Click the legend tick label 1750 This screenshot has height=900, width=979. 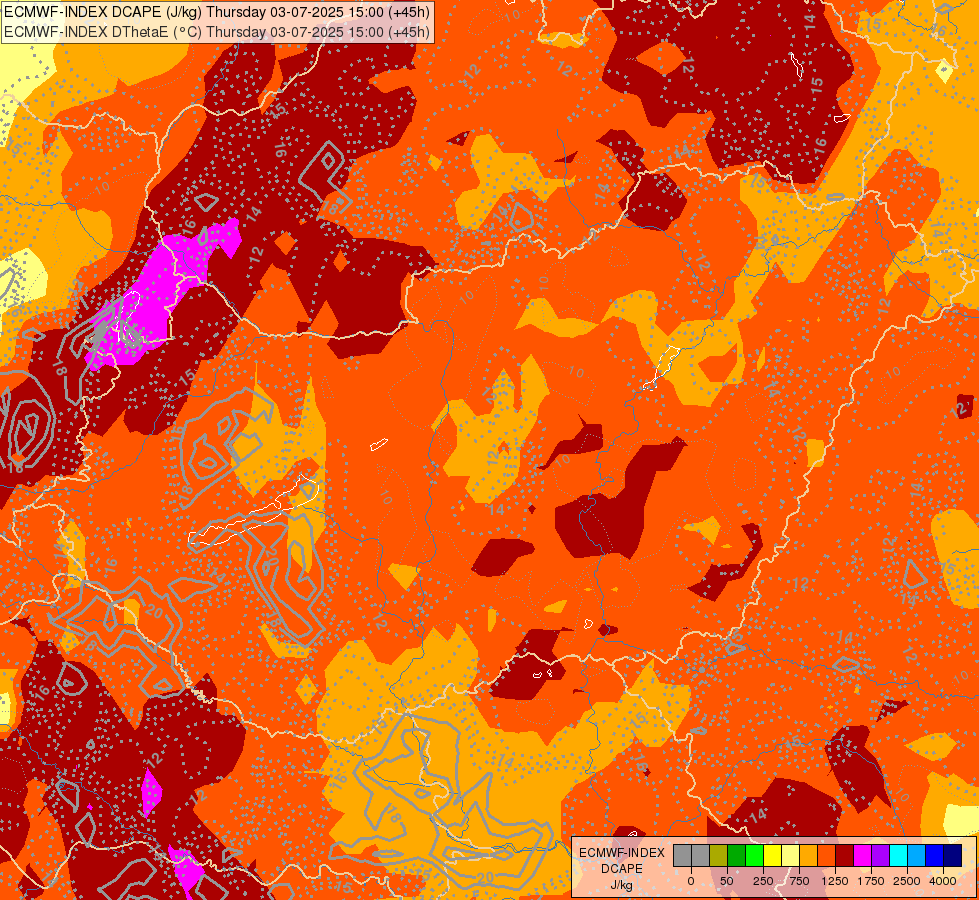tap(871, 881)
